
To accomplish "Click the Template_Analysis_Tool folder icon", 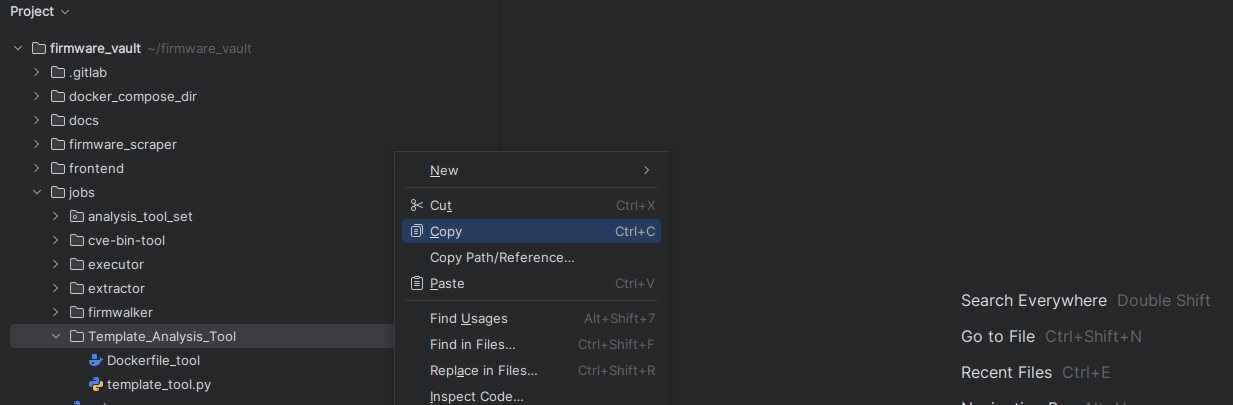I will click(x=77, y=336).
